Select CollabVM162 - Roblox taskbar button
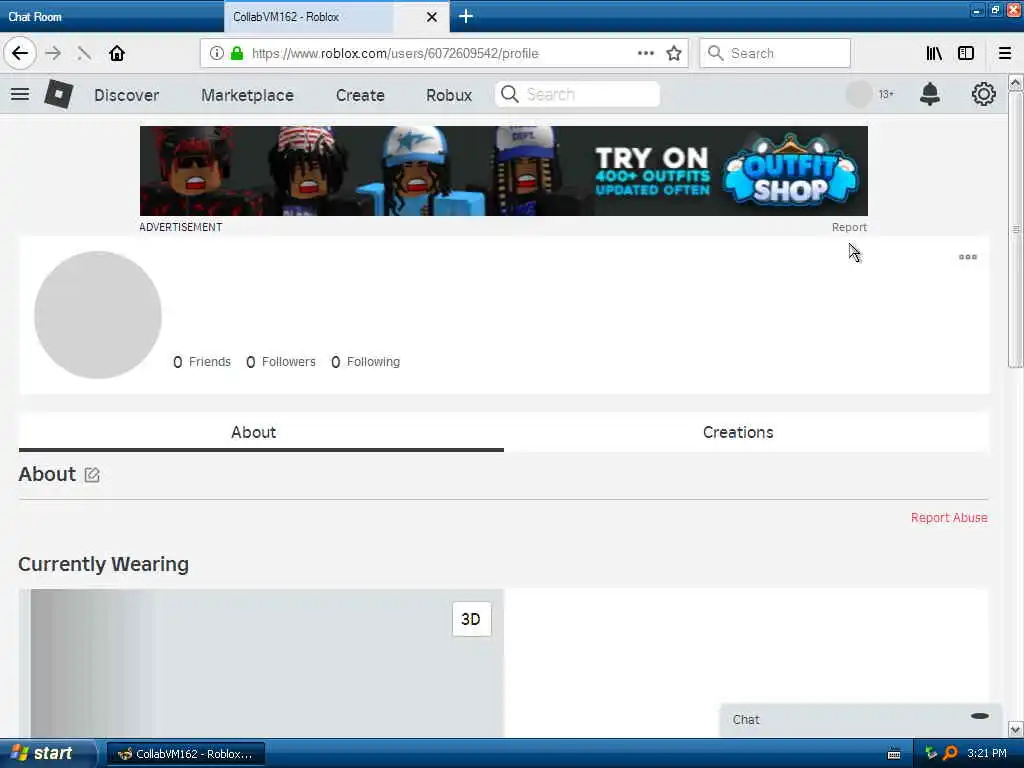1024x768 pixels. tap(185, 754)
